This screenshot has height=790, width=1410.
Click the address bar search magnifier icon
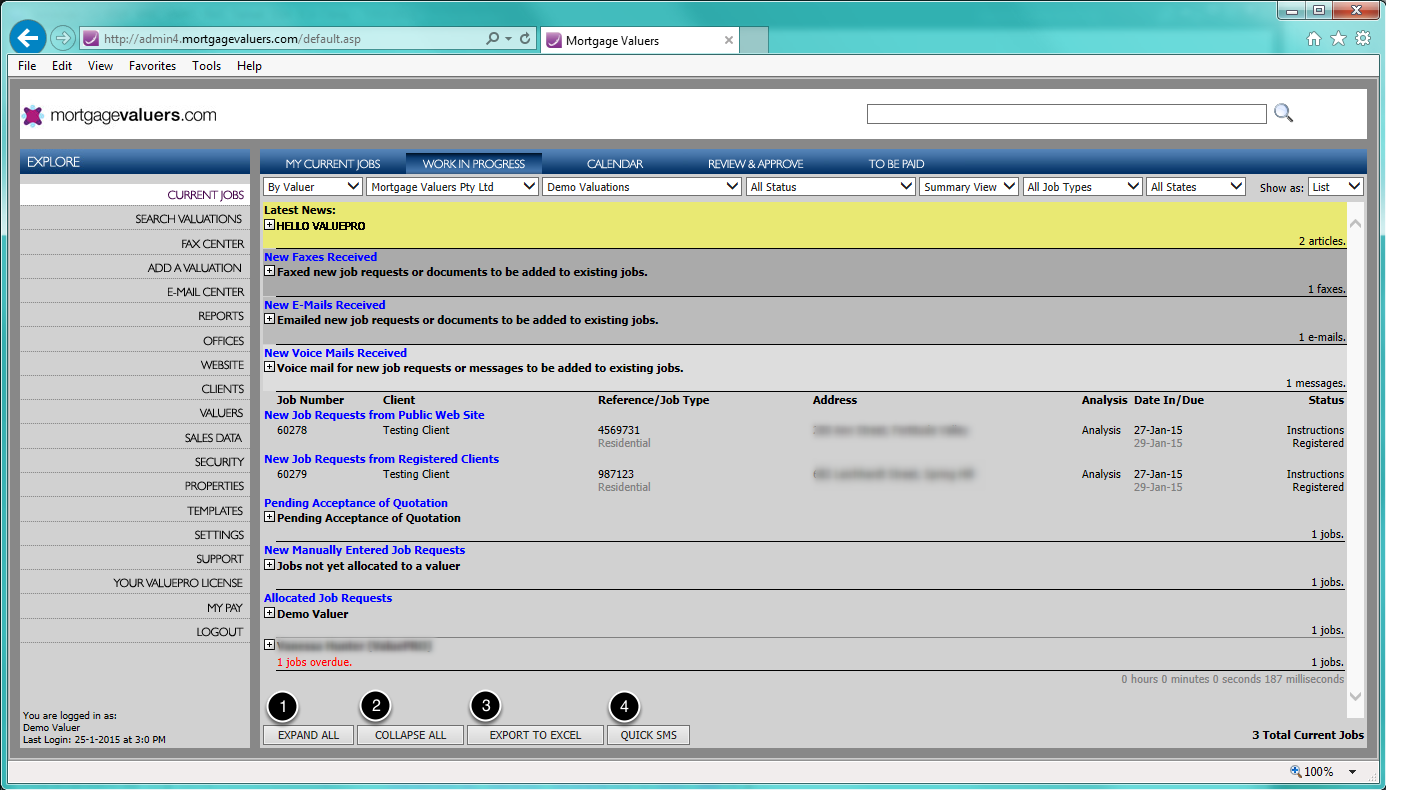point(492,39)
